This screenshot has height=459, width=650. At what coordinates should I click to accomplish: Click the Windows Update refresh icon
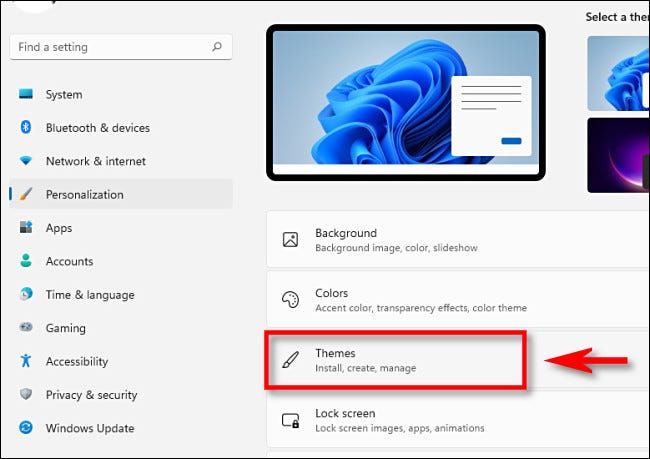(26, 427)
